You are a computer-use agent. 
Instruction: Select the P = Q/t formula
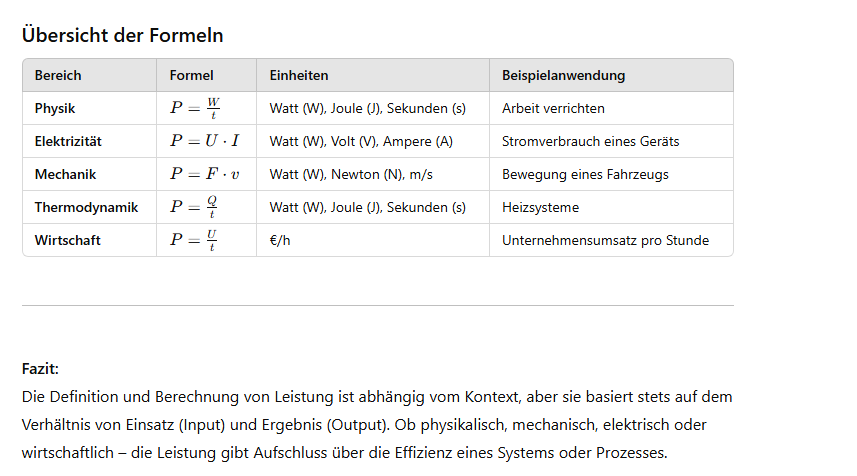(193, 207)
